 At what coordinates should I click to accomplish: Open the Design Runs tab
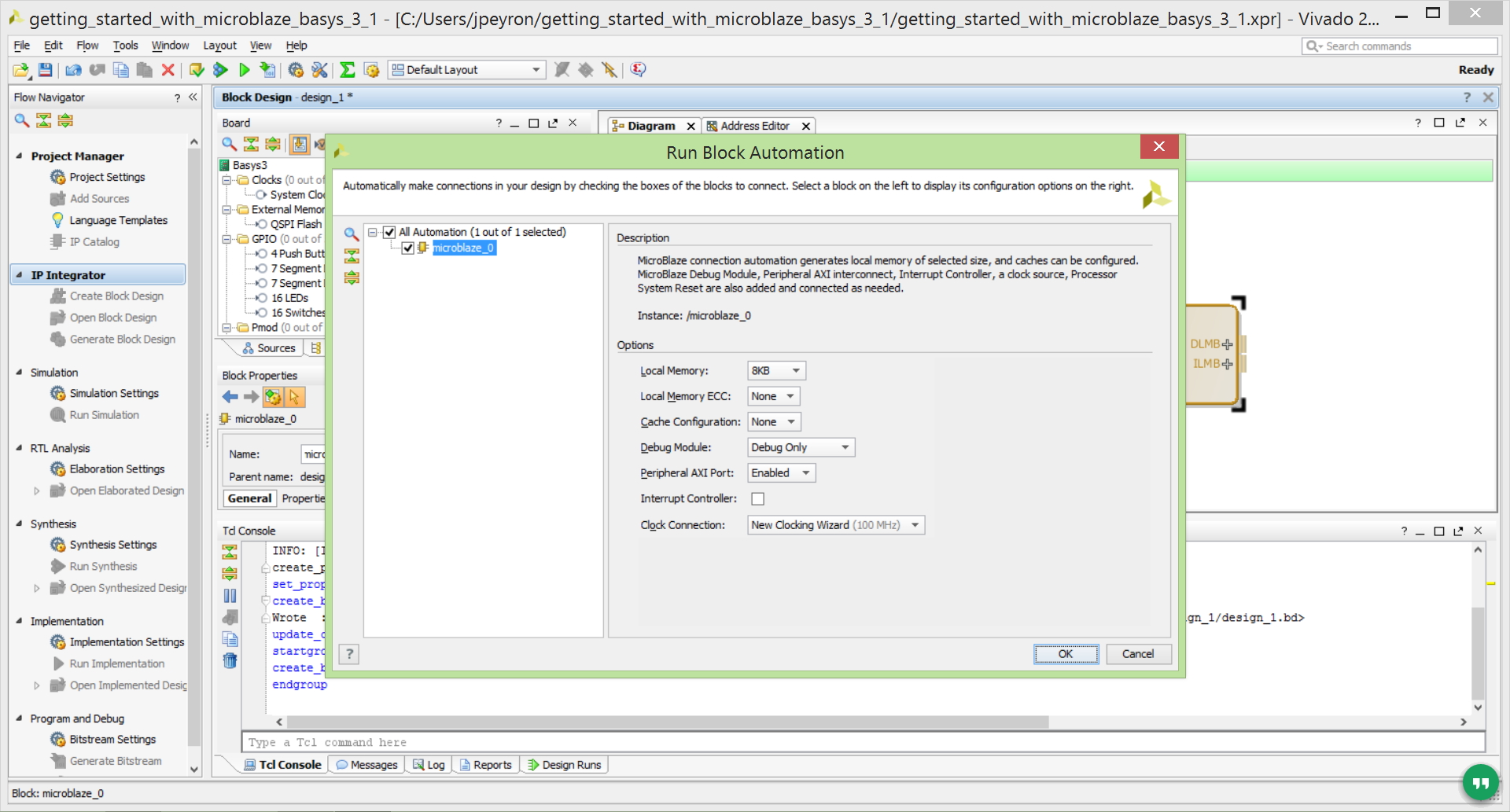(x=564, y=765)
